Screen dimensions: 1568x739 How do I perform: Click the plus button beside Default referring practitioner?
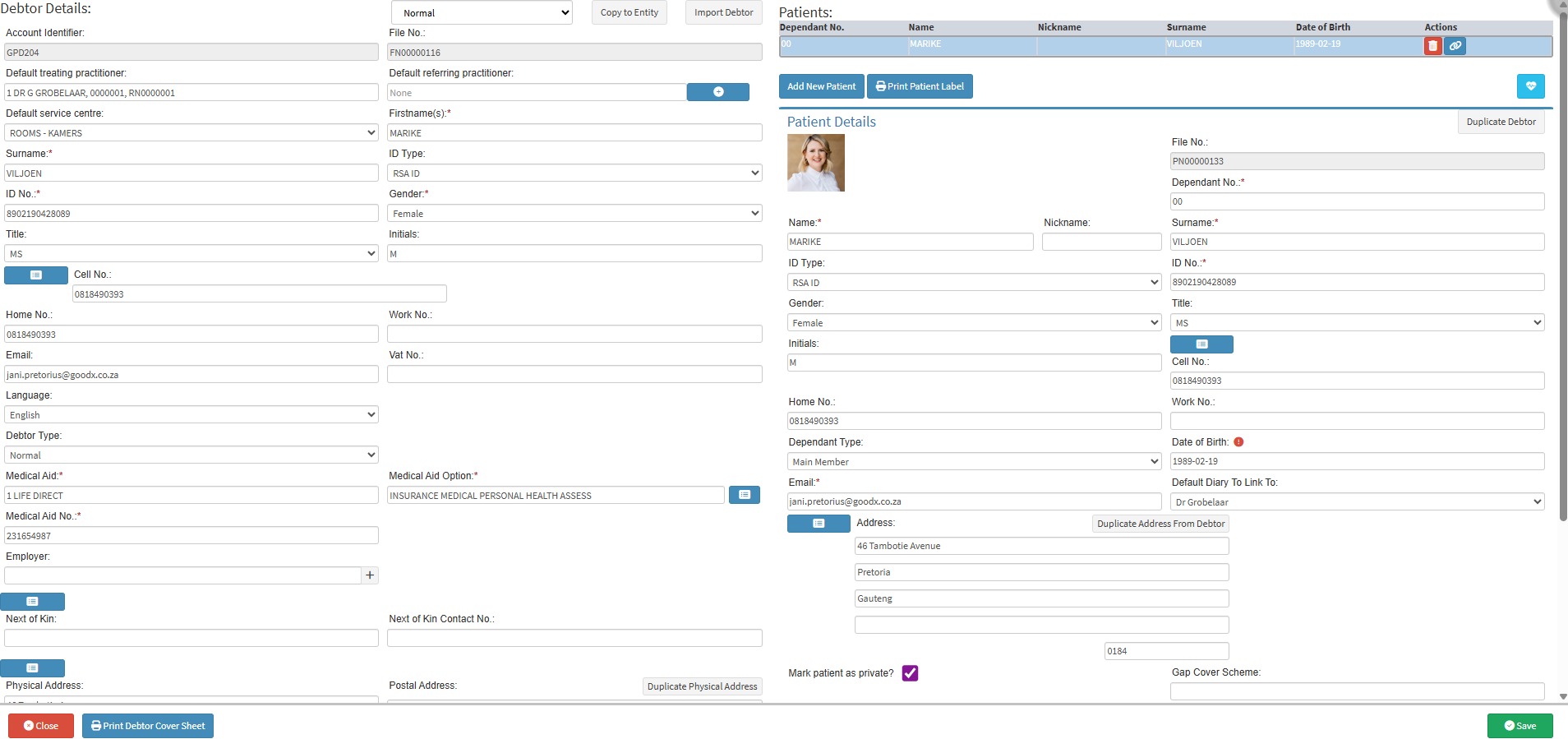[x=717, y=92]
